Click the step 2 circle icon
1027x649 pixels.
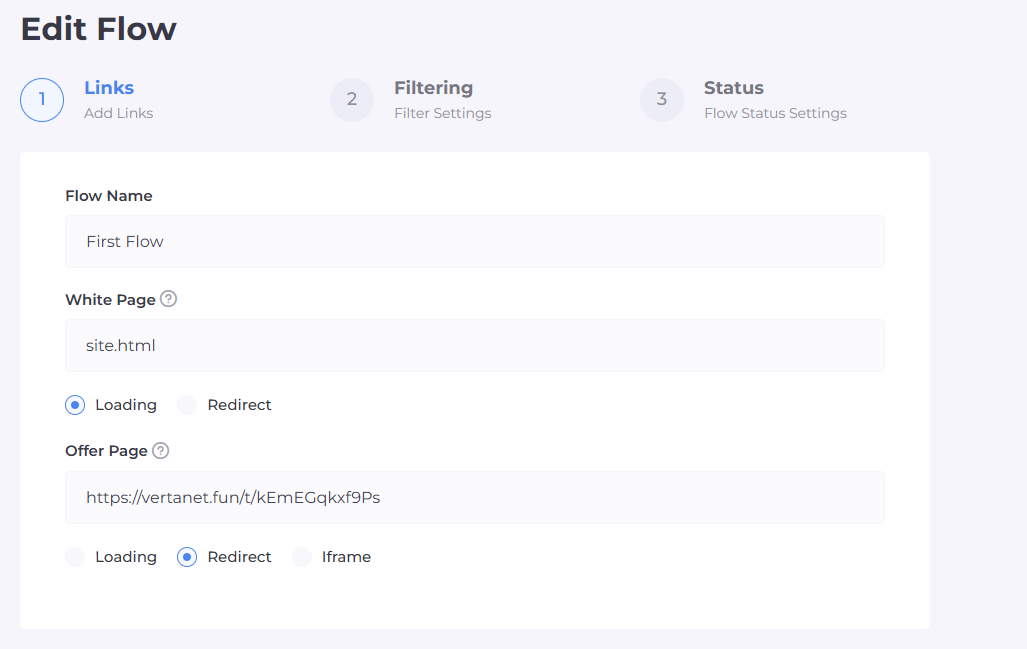[352, 100]
